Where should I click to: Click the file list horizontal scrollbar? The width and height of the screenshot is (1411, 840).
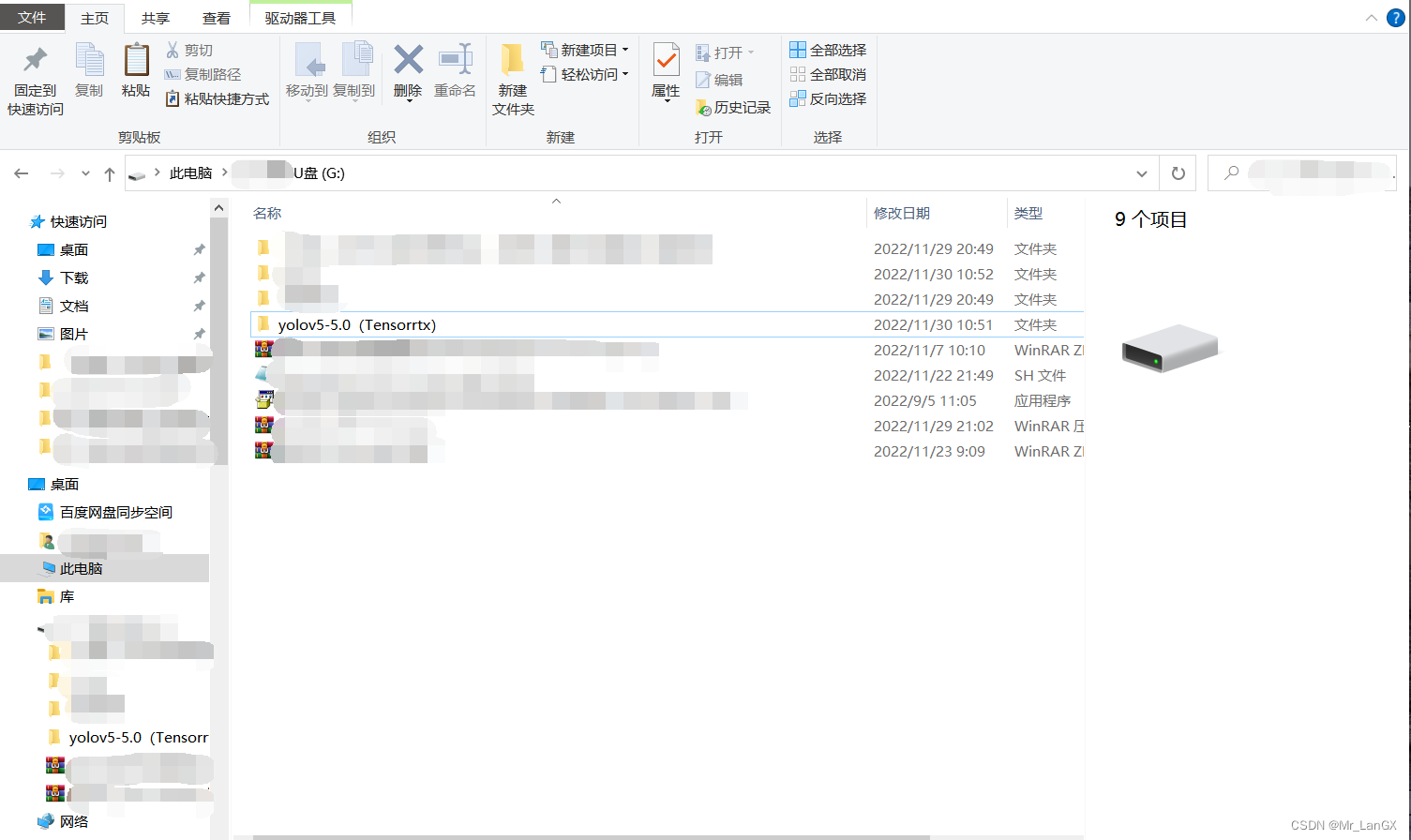coord(592,837)
